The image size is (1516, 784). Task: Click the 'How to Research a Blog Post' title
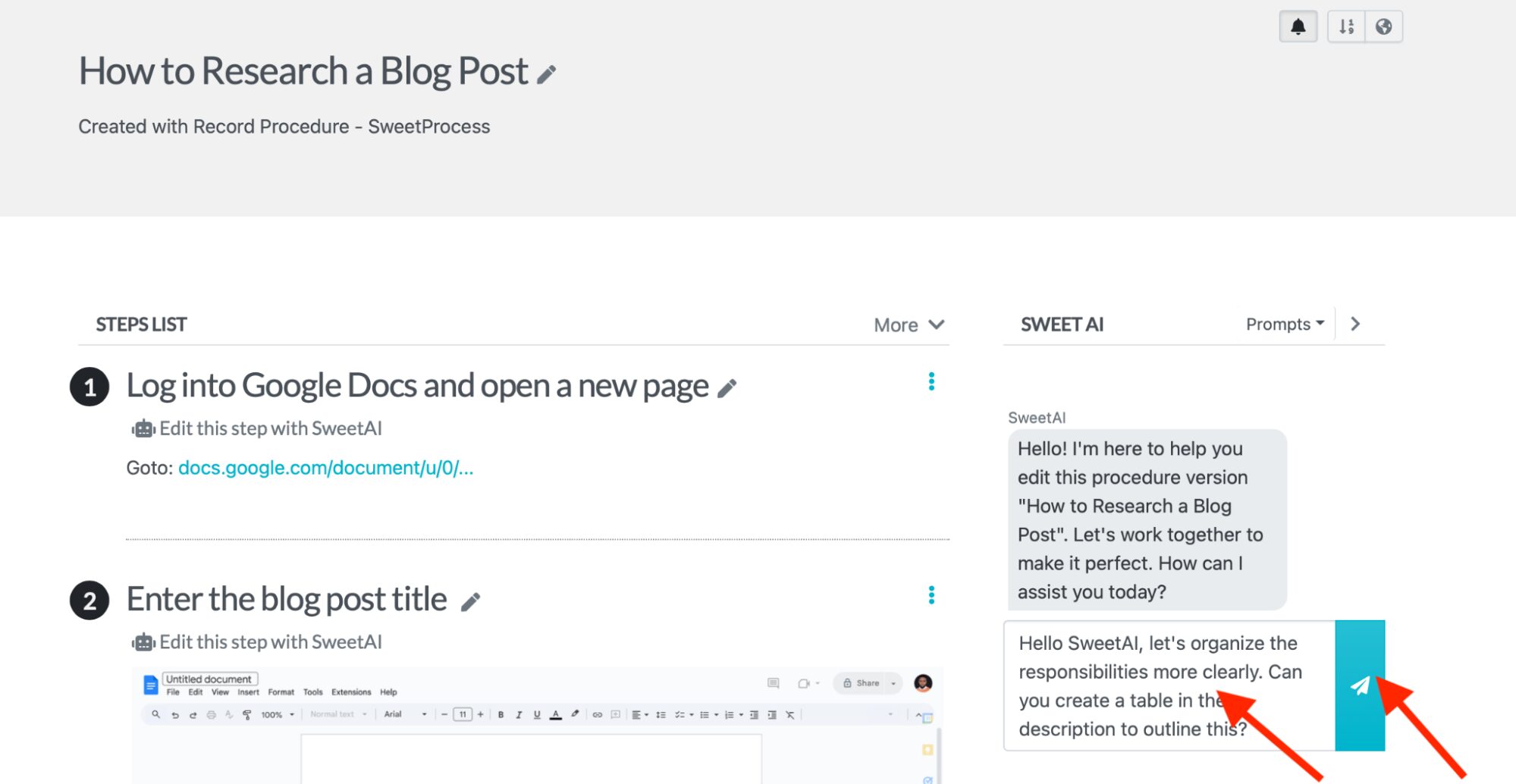click(303, 71)
